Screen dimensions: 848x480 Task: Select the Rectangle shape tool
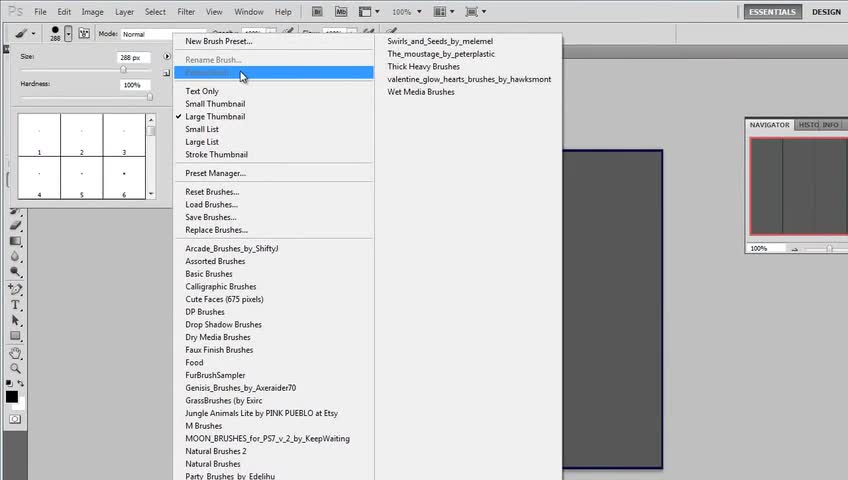click(15, 336)
